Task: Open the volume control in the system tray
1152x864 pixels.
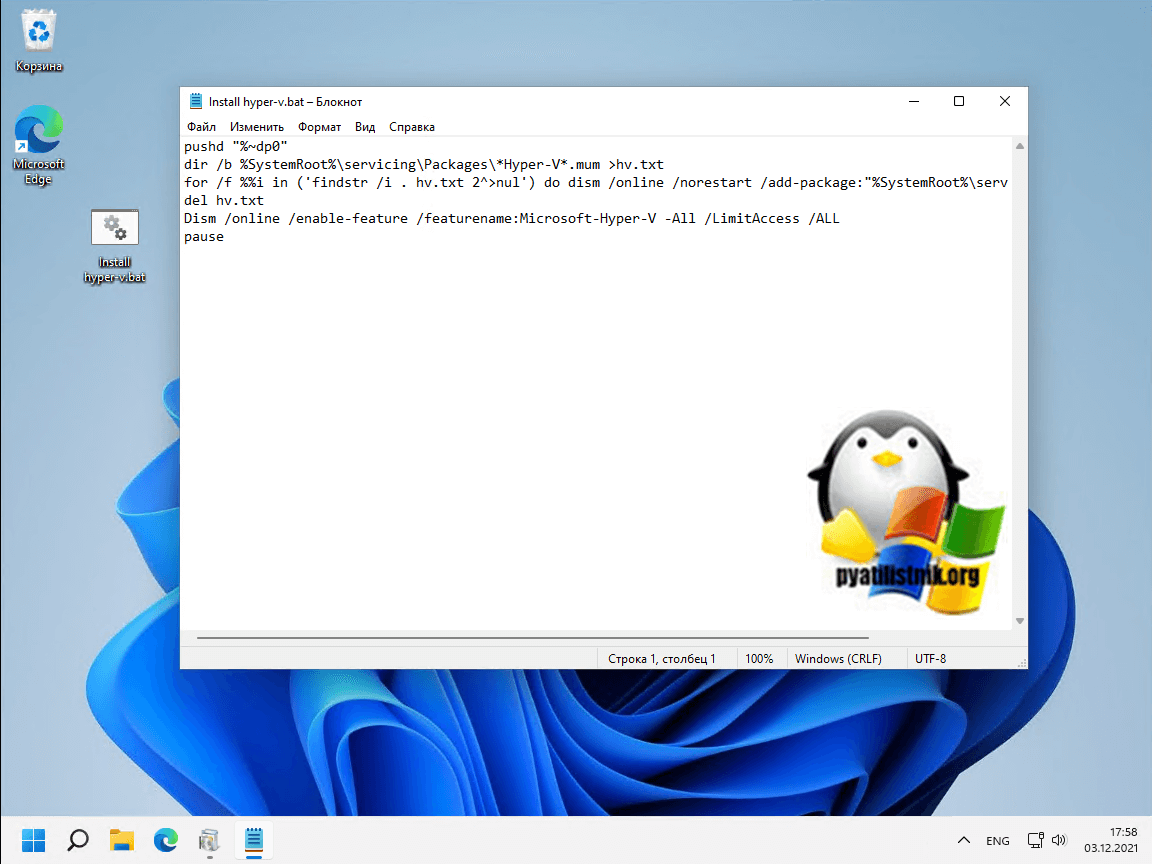Action: 1060,841
